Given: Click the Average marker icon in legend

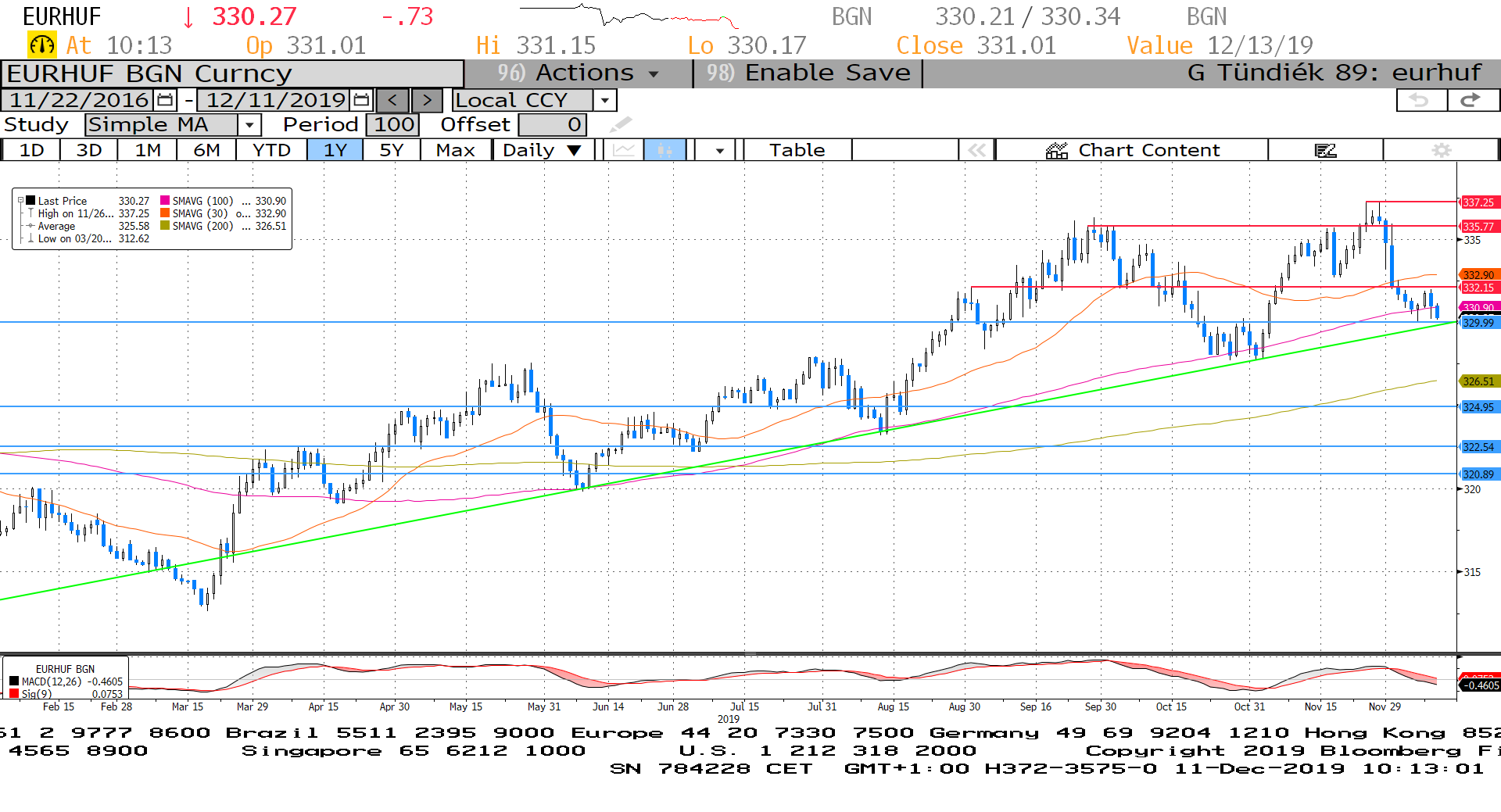Looking at the screenshot, I should (30, 226).
